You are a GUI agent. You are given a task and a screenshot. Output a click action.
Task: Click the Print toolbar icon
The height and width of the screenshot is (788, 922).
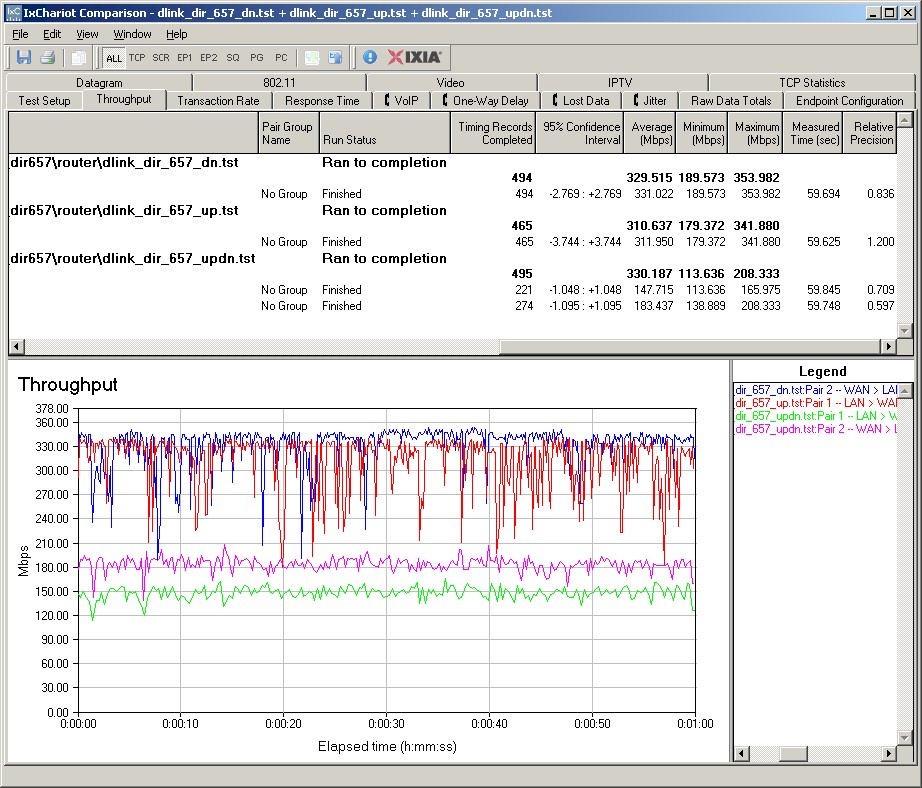click(x=48, y=57)
